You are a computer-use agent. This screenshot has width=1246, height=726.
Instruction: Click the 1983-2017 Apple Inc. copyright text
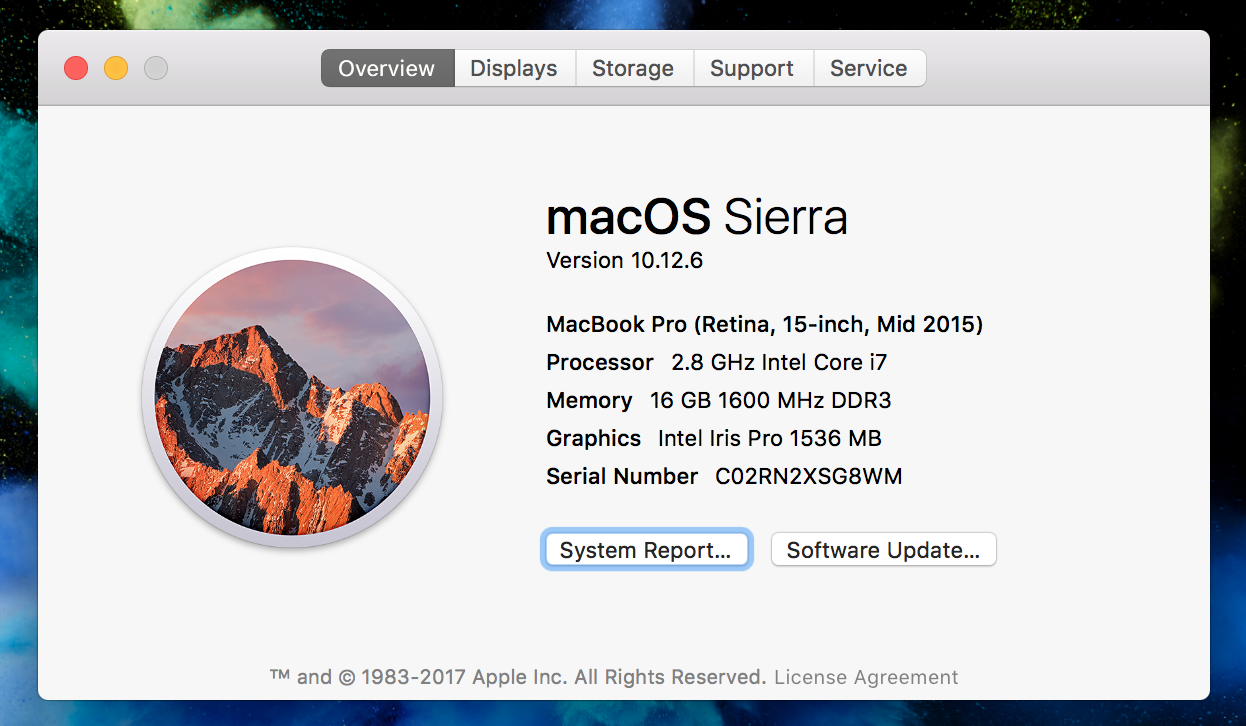click(x=518, y=677)
